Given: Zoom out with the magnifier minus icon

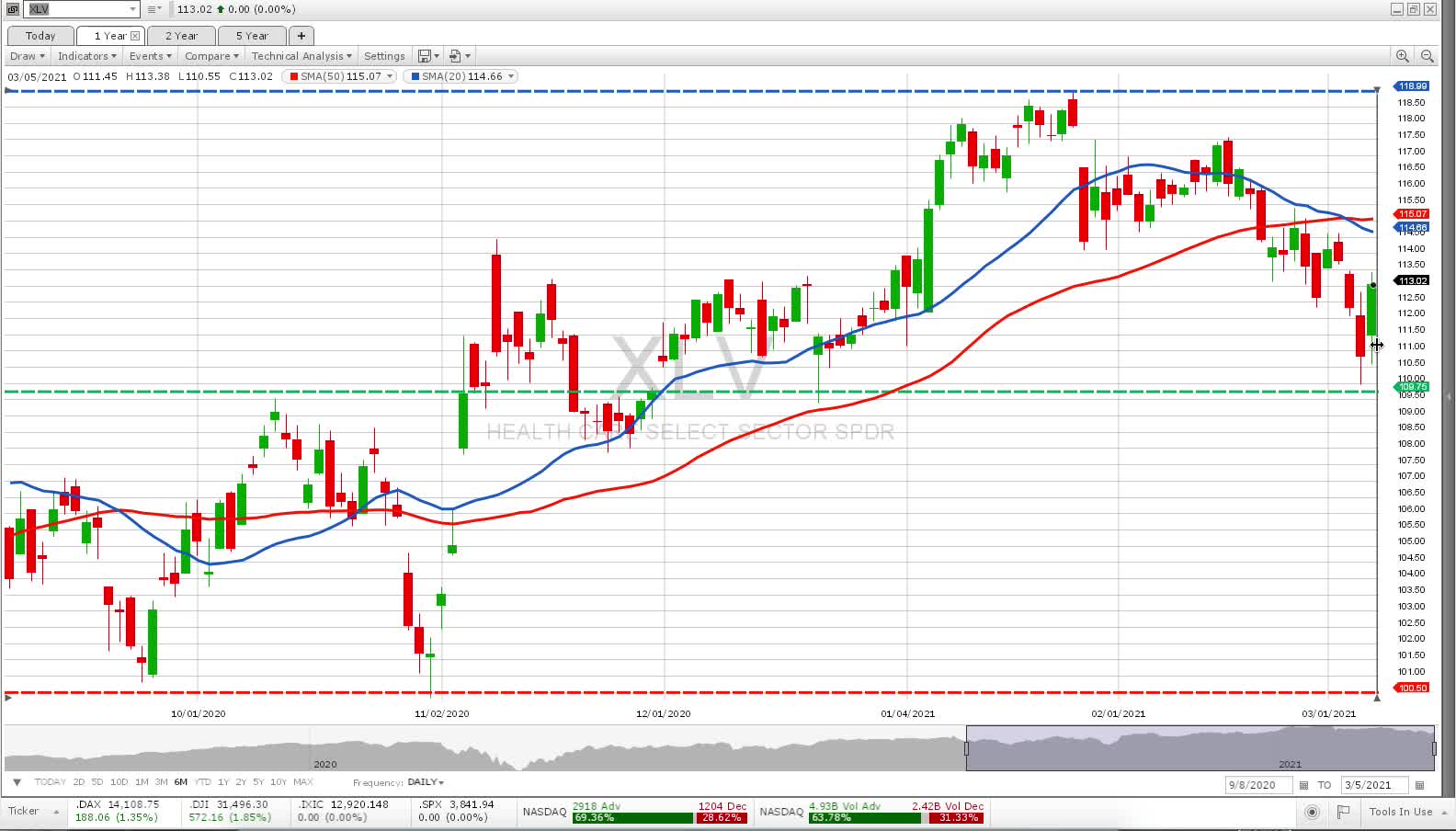Looking at the screenshot, I should coord(1427,56).
